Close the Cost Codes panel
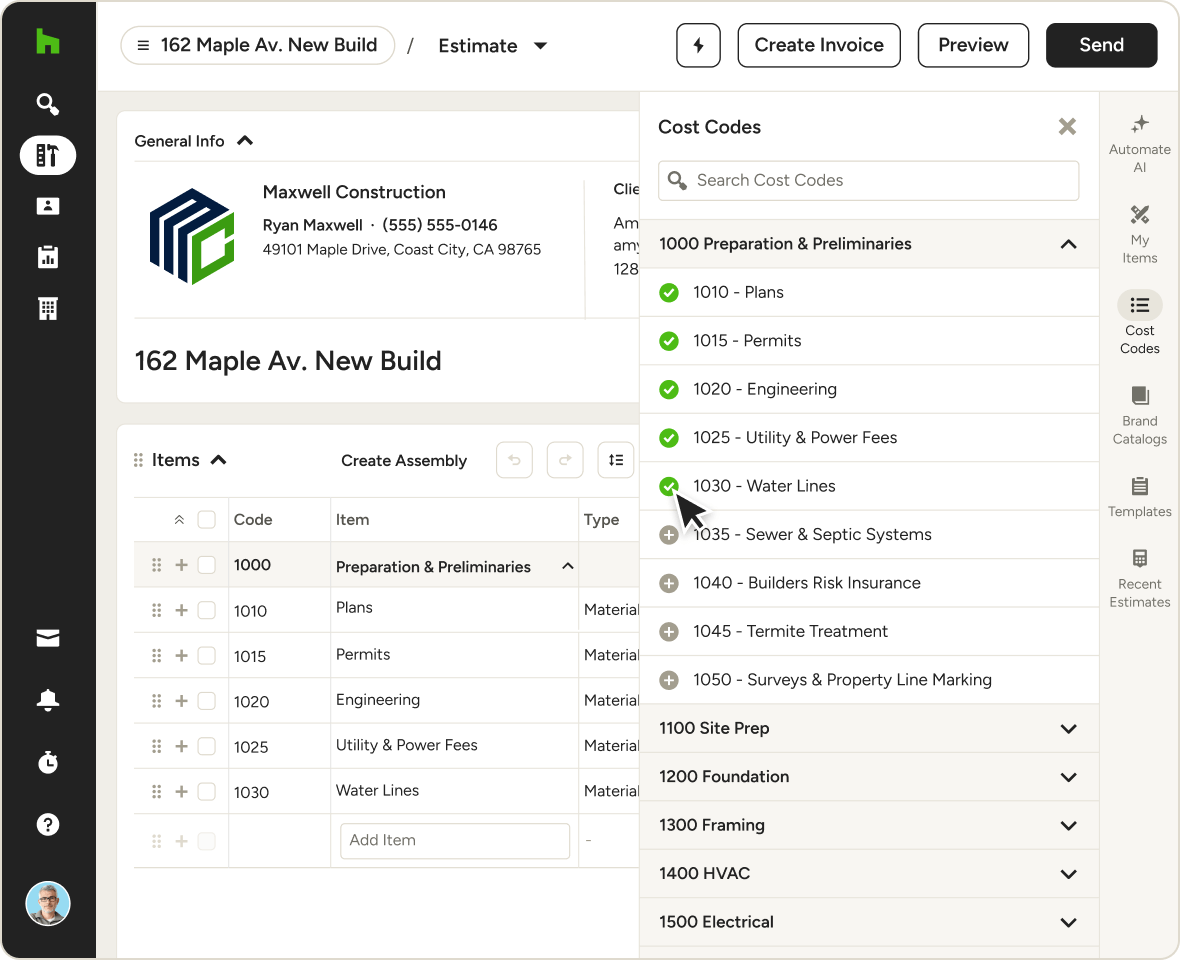The image size is (1180, 960). [x=1067, y=127]
